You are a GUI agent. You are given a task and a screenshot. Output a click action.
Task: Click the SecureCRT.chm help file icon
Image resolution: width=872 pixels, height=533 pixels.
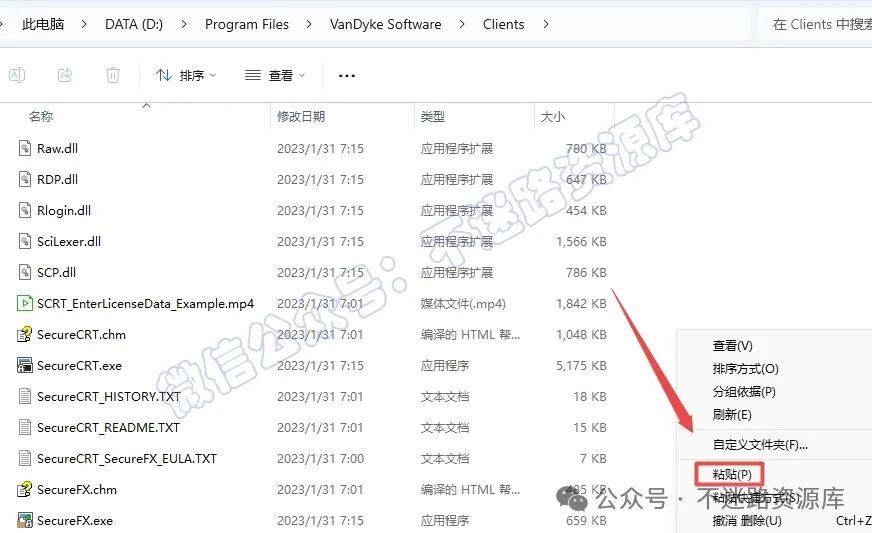click(x=24, y=334)
